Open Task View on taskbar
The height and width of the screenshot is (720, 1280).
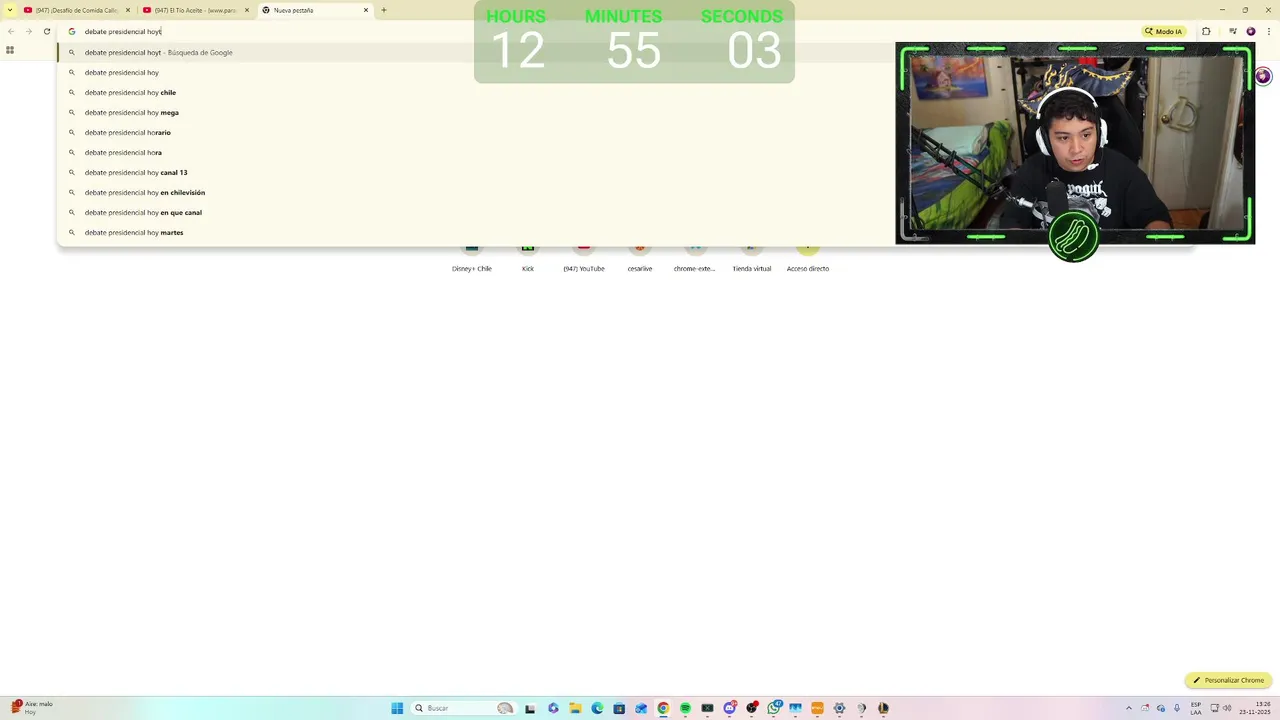pos(530,708)
